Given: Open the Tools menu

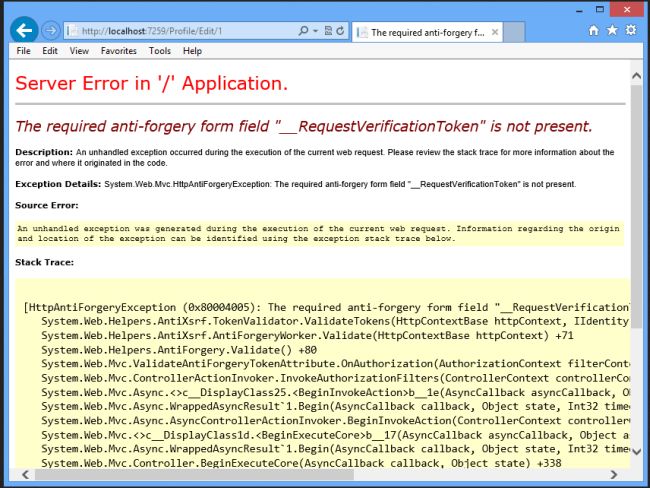Looking at the screenshot, I should point(160,51).
